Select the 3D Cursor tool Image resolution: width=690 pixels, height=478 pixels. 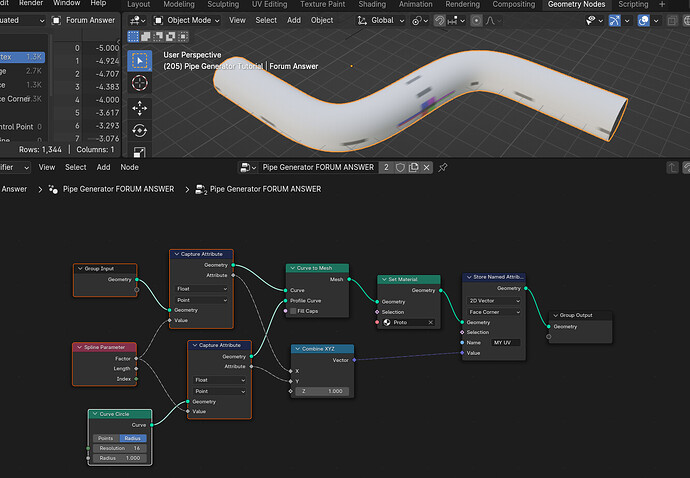(139, 83)
